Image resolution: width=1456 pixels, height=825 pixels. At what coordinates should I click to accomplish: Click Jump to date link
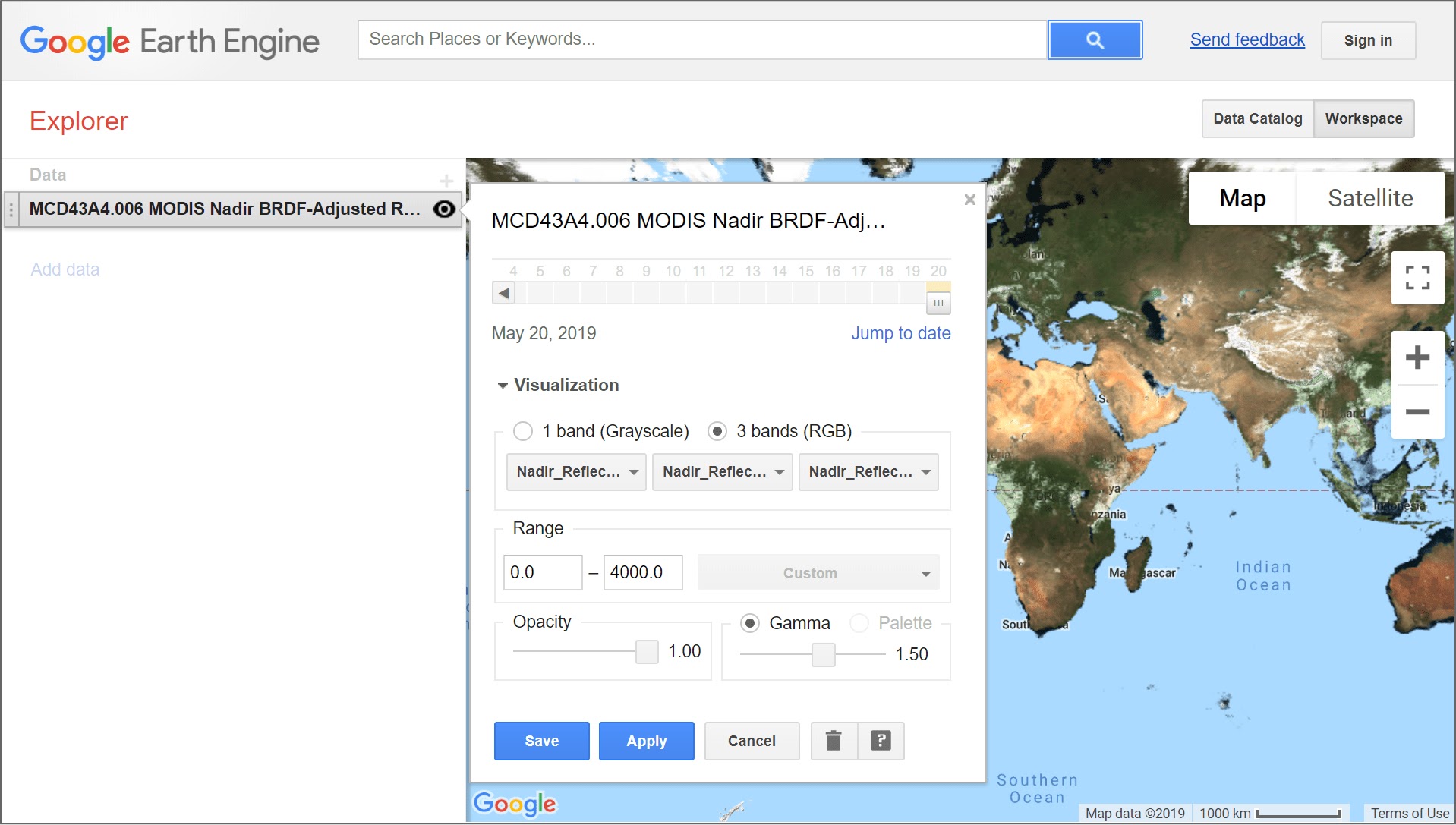(x=900, y=333)
